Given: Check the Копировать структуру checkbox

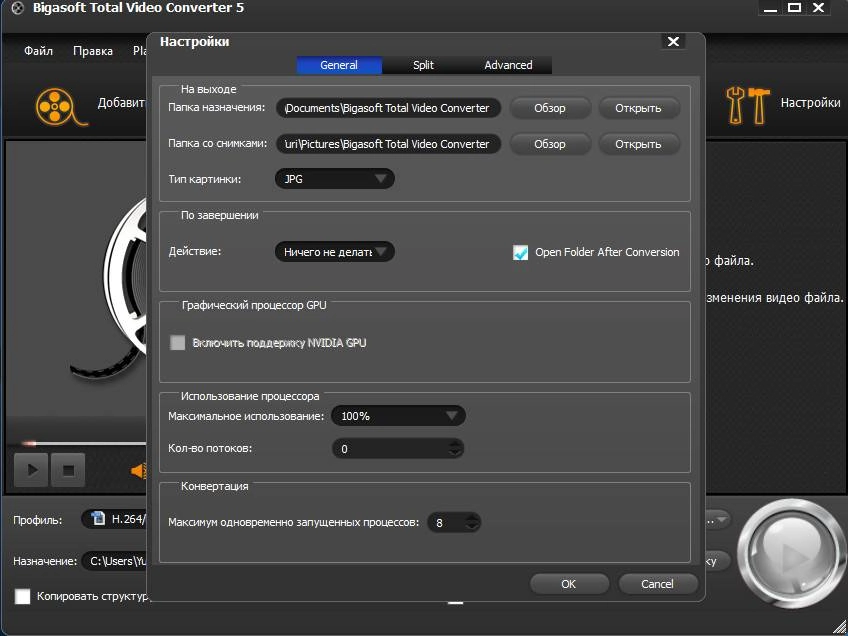Looking at the screenshot, I should pos(22,596).
